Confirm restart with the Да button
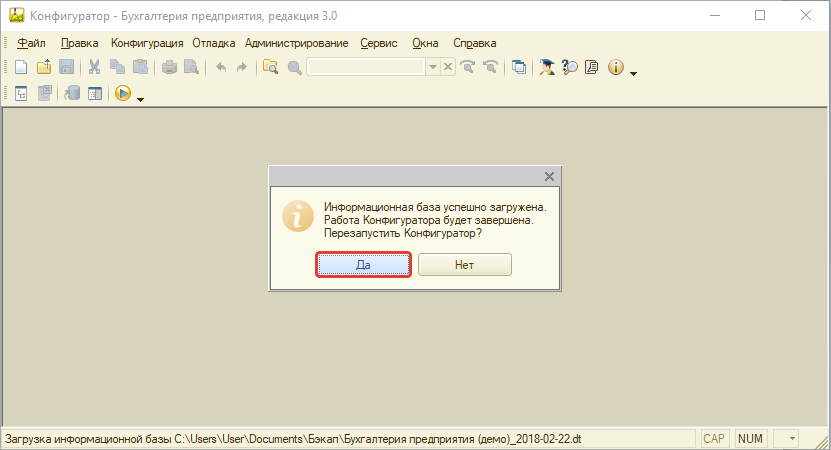This screenshot has height=450, width=831. [x=363, y=264]
